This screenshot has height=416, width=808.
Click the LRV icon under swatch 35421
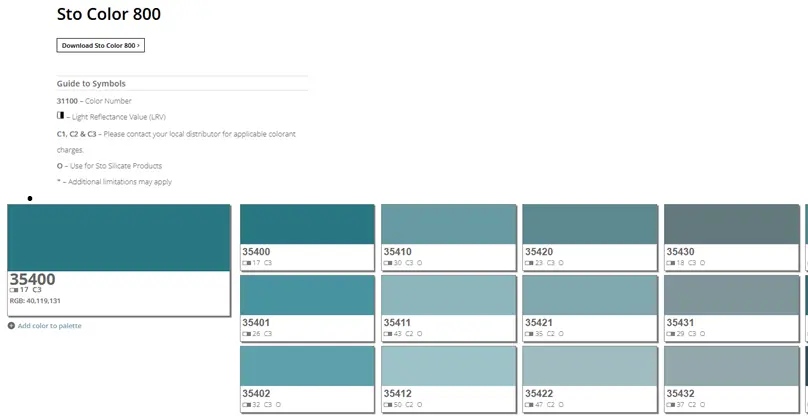(x=528, y=334)
